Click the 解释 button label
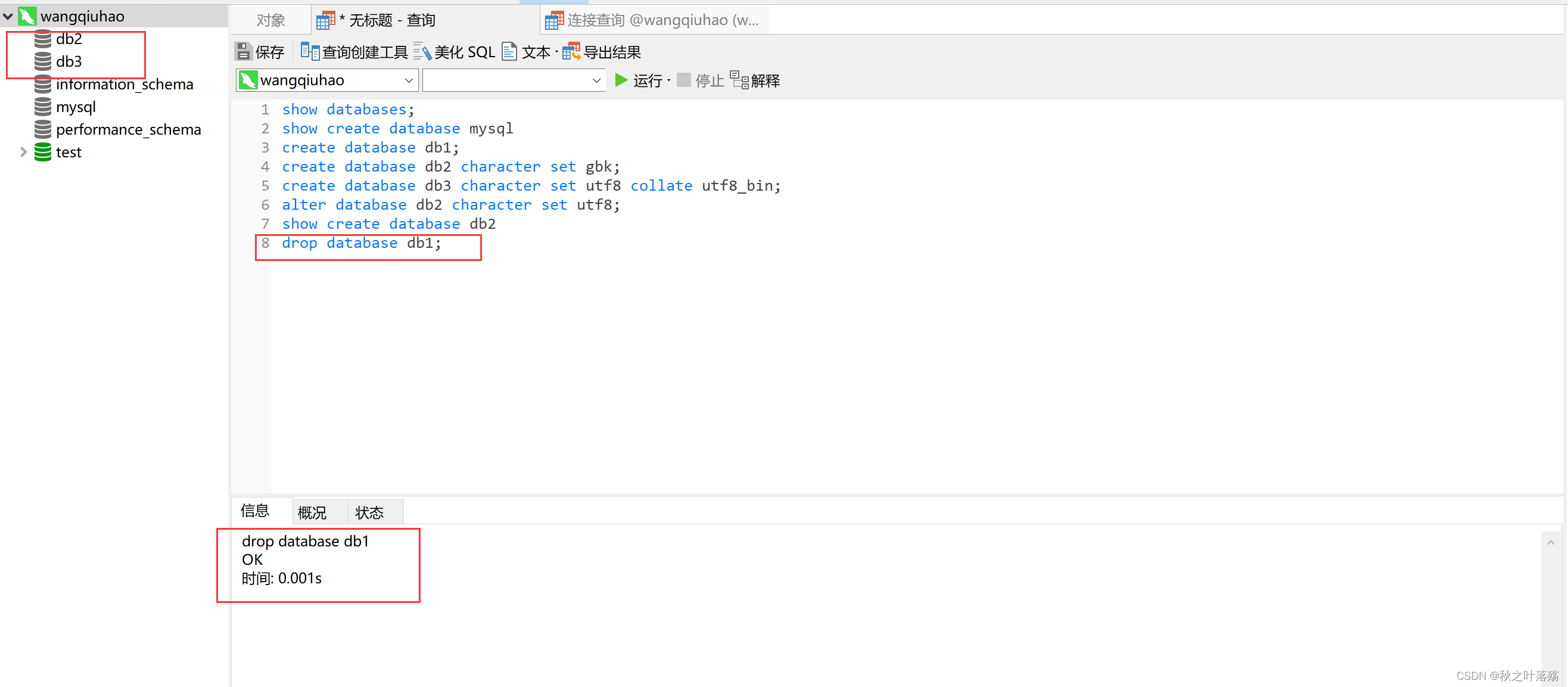 pyautogui.click(x=765, y=80)
